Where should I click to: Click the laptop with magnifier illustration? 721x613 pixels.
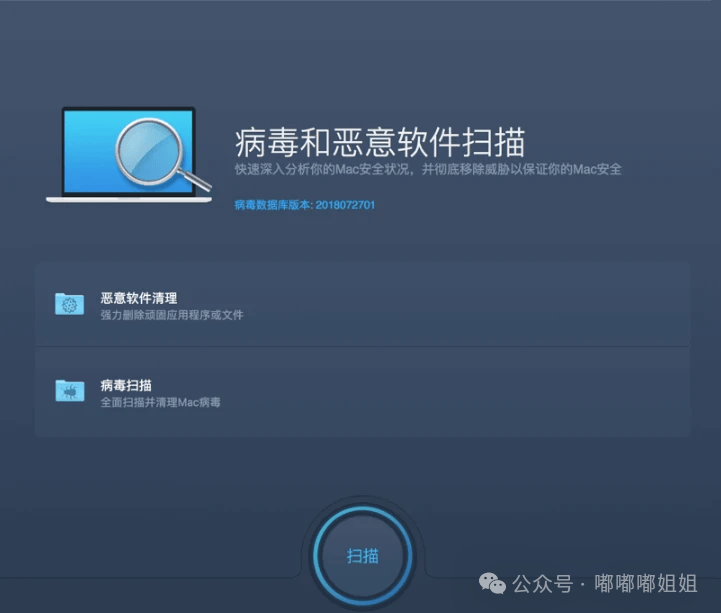pos(129,155)
